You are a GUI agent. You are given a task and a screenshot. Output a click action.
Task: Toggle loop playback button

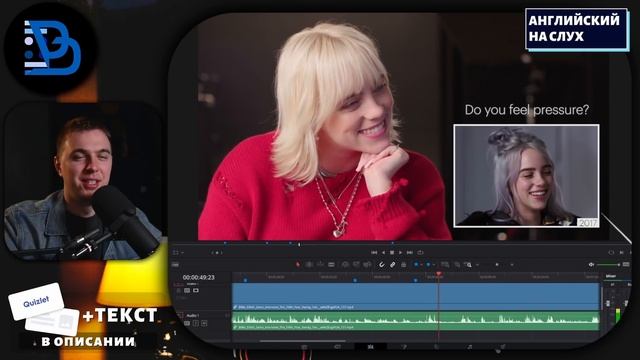420,253
